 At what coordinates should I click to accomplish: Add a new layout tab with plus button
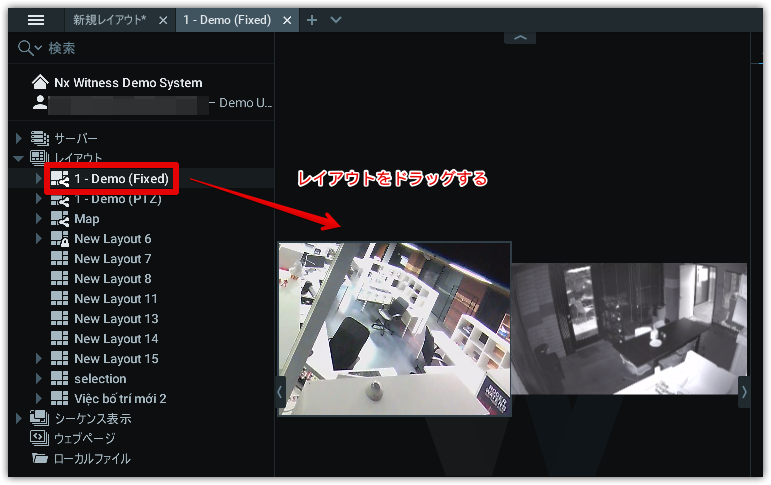pyautogui.click(x=312, y=20)
